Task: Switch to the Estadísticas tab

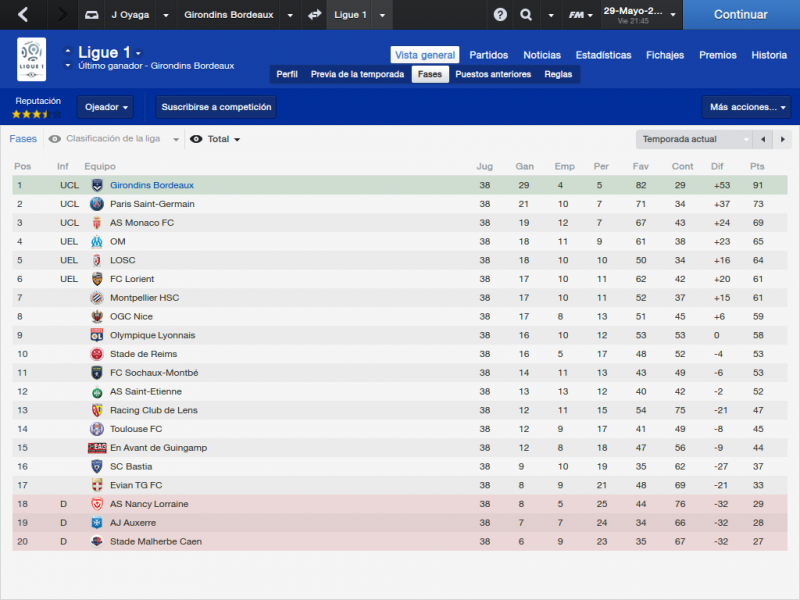Action: tap(603, 55)
